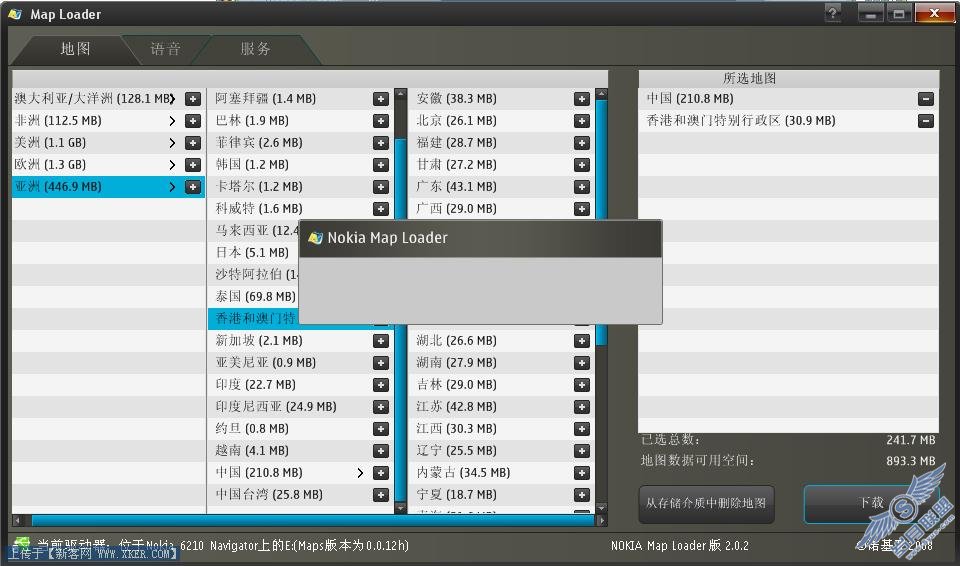Click country list scroll down arrow
Image resolution: width=960 pixels, height=566 pixels.
[400, 508]
